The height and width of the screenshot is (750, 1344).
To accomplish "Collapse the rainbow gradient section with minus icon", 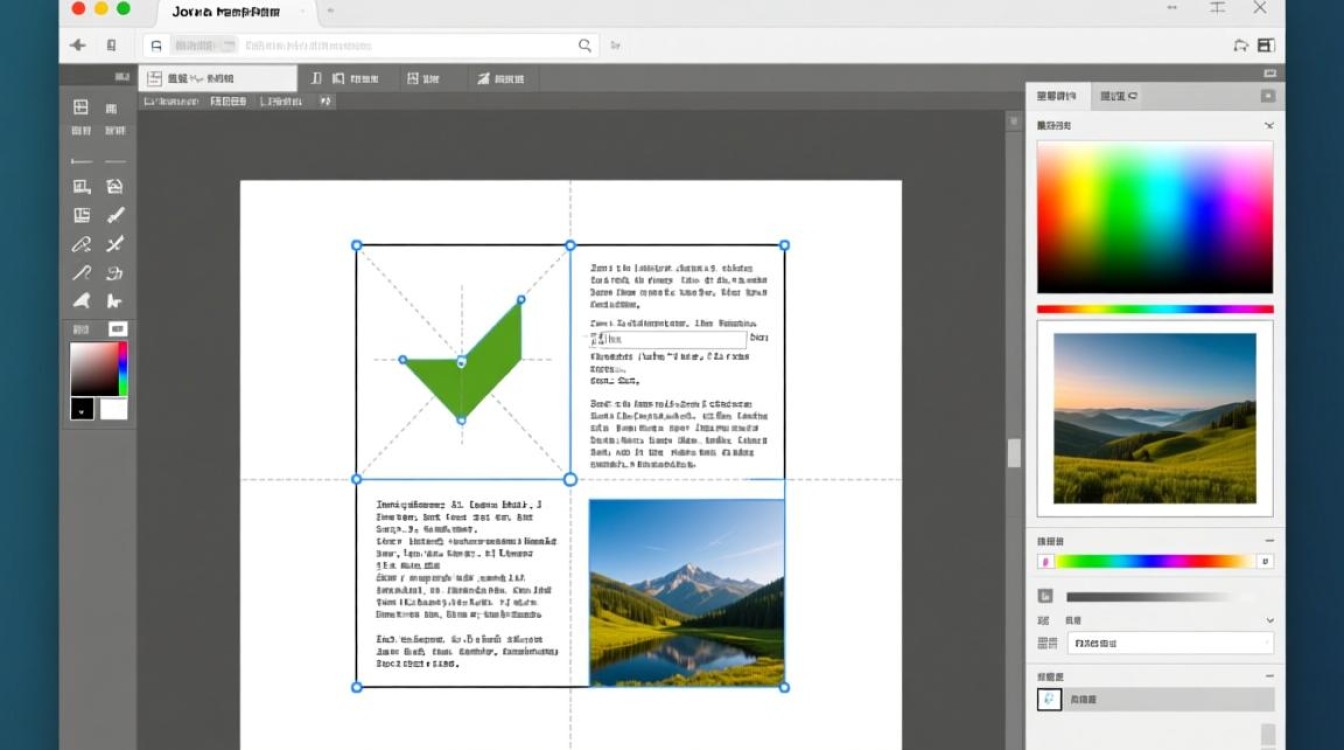I will tap(1268, 541).
